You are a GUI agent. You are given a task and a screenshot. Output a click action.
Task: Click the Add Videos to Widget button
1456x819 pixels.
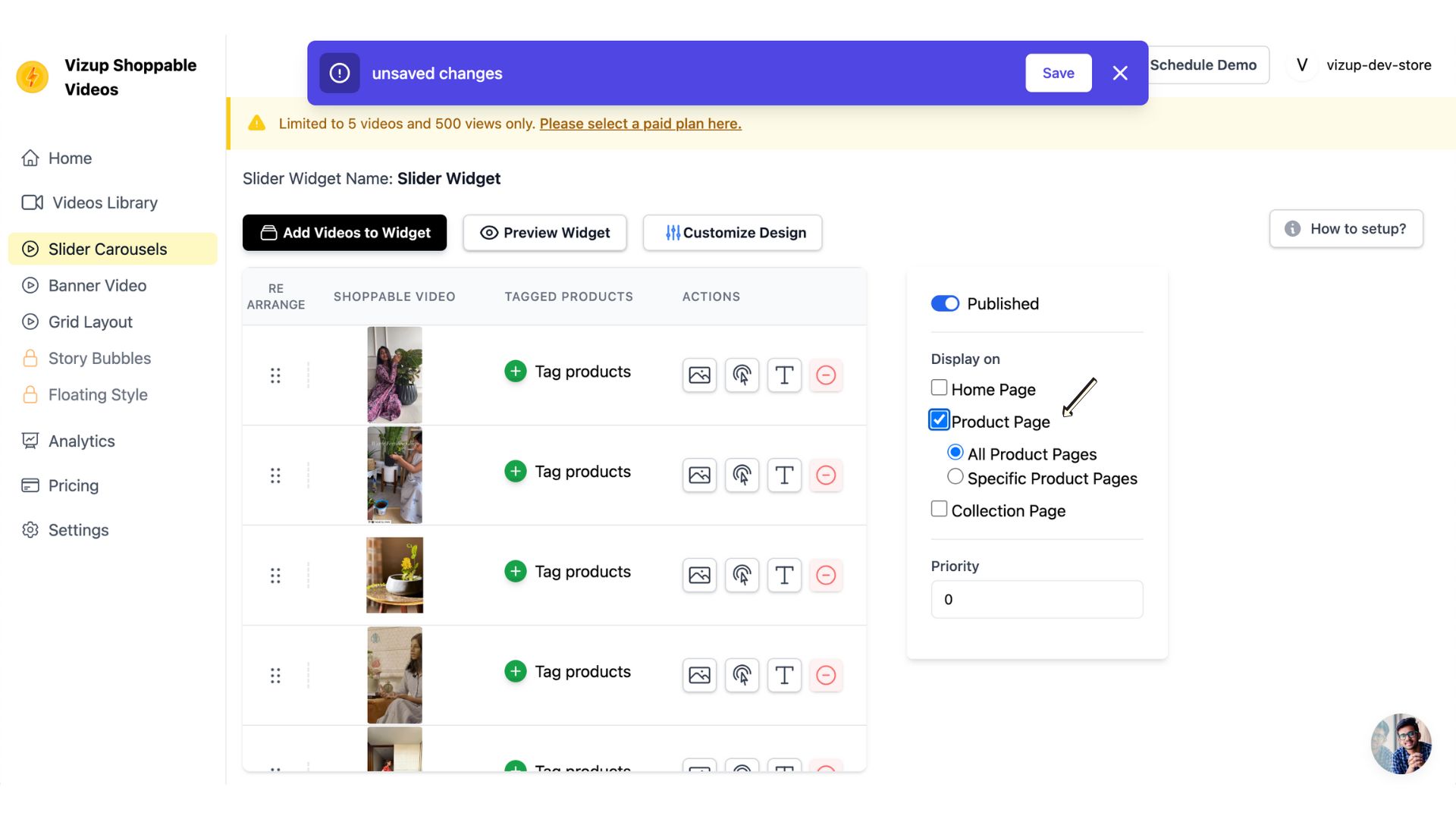(x=345, y=231)
